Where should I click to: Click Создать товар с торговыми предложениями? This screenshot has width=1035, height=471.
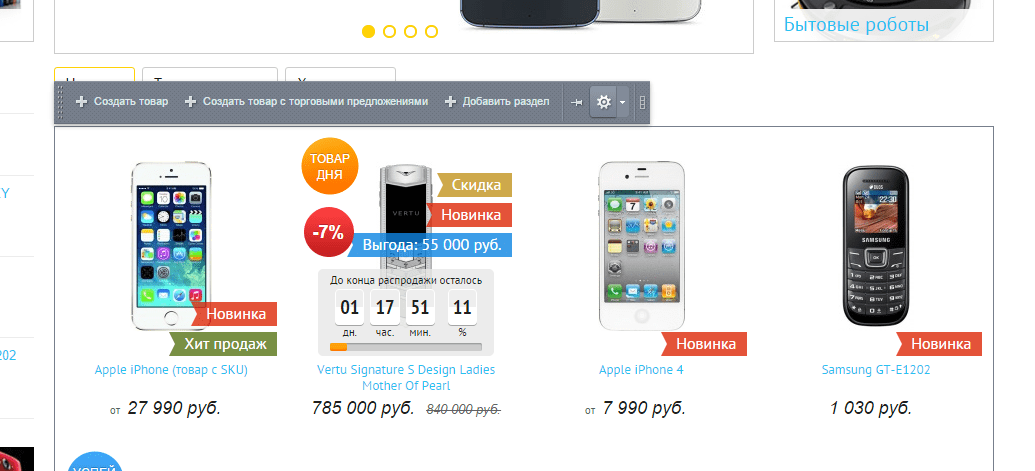point(315,102)
